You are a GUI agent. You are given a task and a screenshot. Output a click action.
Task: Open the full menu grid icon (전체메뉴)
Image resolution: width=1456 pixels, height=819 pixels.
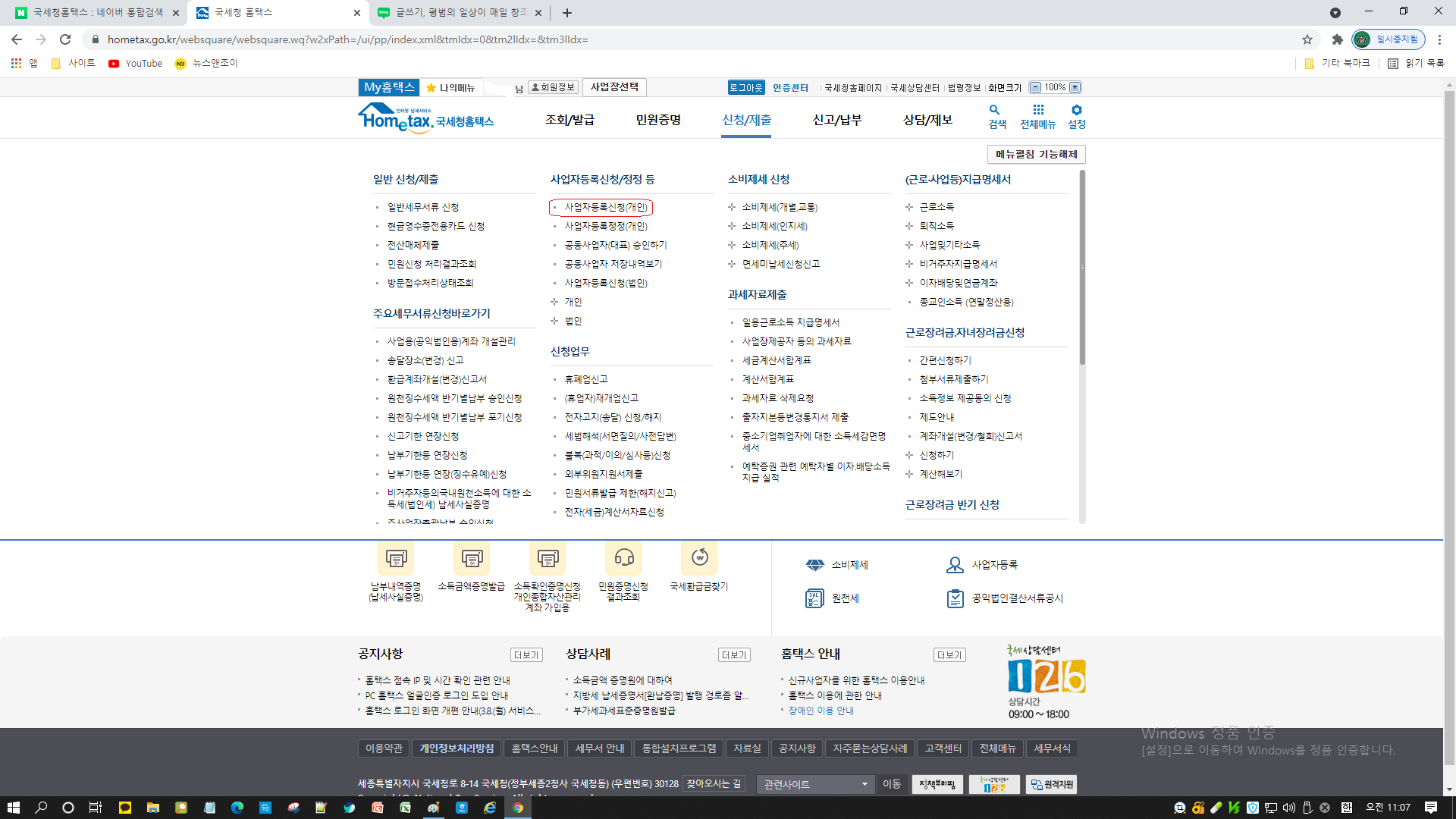tap(1038, 111)
